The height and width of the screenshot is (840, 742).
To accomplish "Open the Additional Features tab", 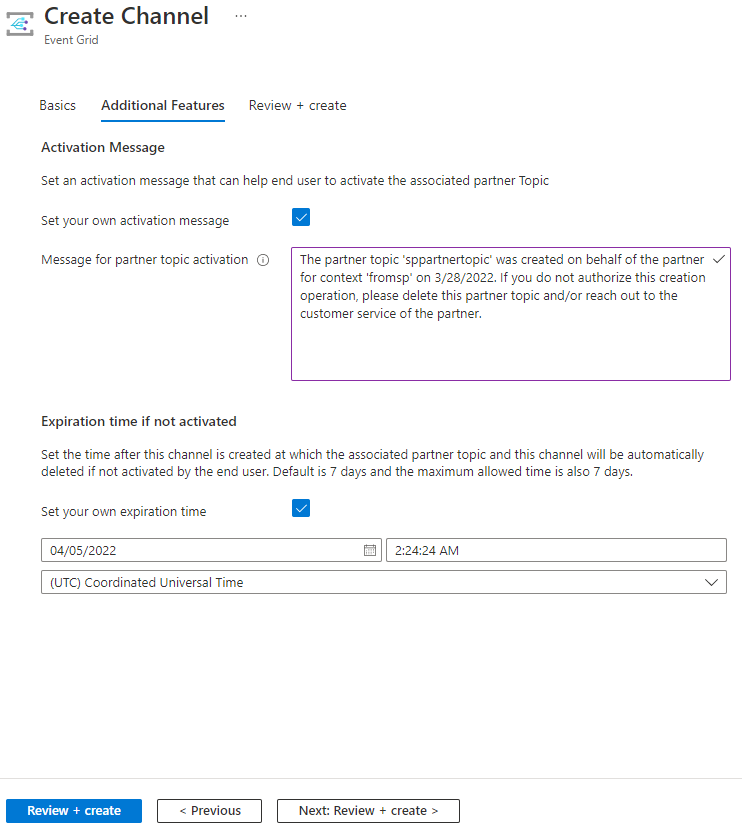I will pos(162,105).
